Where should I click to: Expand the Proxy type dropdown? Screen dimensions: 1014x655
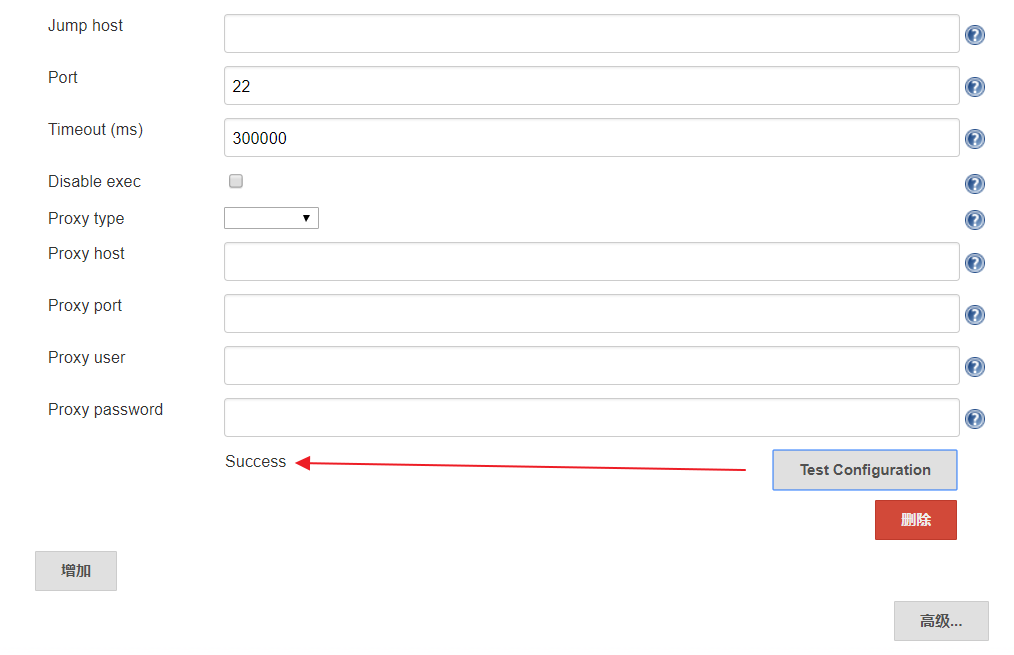[271, 218]
